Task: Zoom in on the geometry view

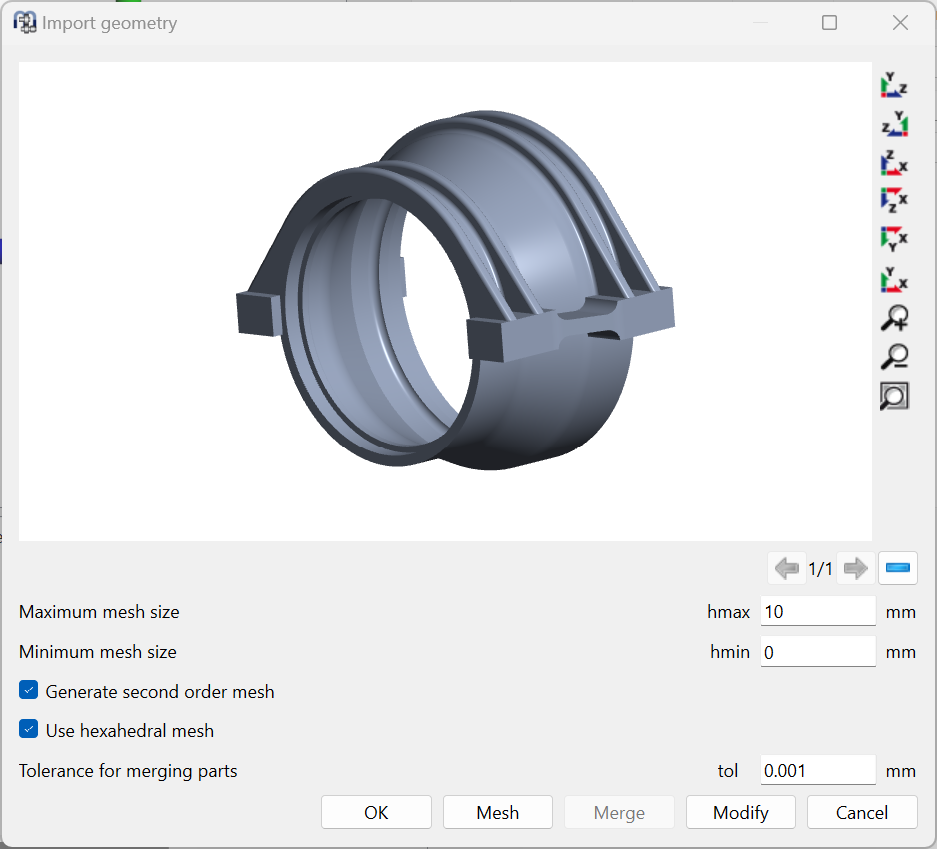Action: pos(894,317)
